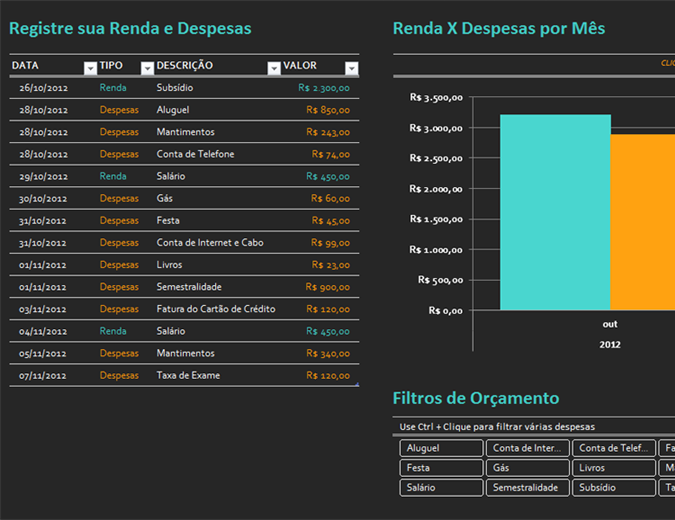
Task: Open the TIPO column filter dropdown
Action: 147,68
